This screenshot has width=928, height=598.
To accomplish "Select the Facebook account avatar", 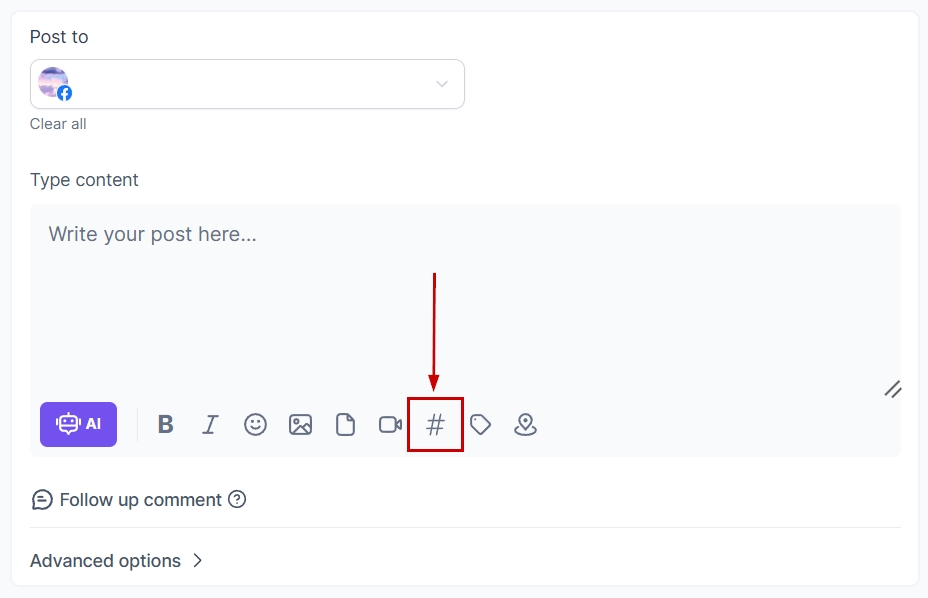I will (x=54, y=84).
